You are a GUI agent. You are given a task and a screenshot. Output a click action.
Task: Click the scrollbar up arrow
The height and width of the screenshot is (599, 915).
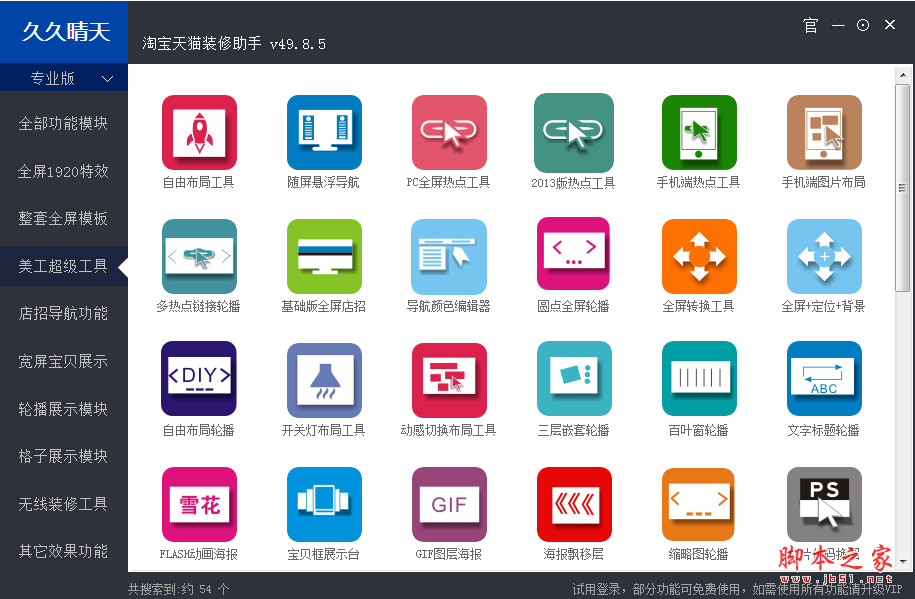(x=903, y=75)
